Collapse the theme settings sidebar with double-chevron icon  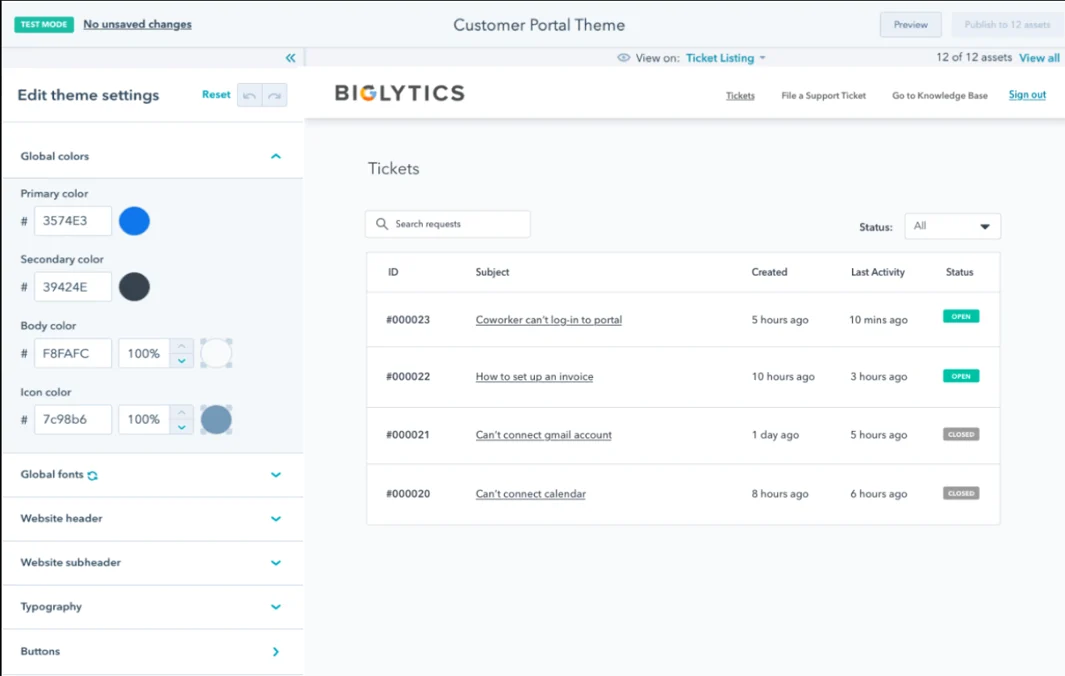coord(290,58)
